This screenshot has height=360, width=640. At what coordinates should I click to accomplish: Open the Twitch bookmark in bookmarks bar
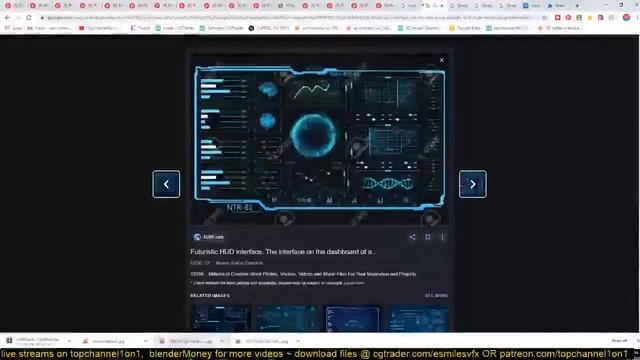(x=140, y=28)
